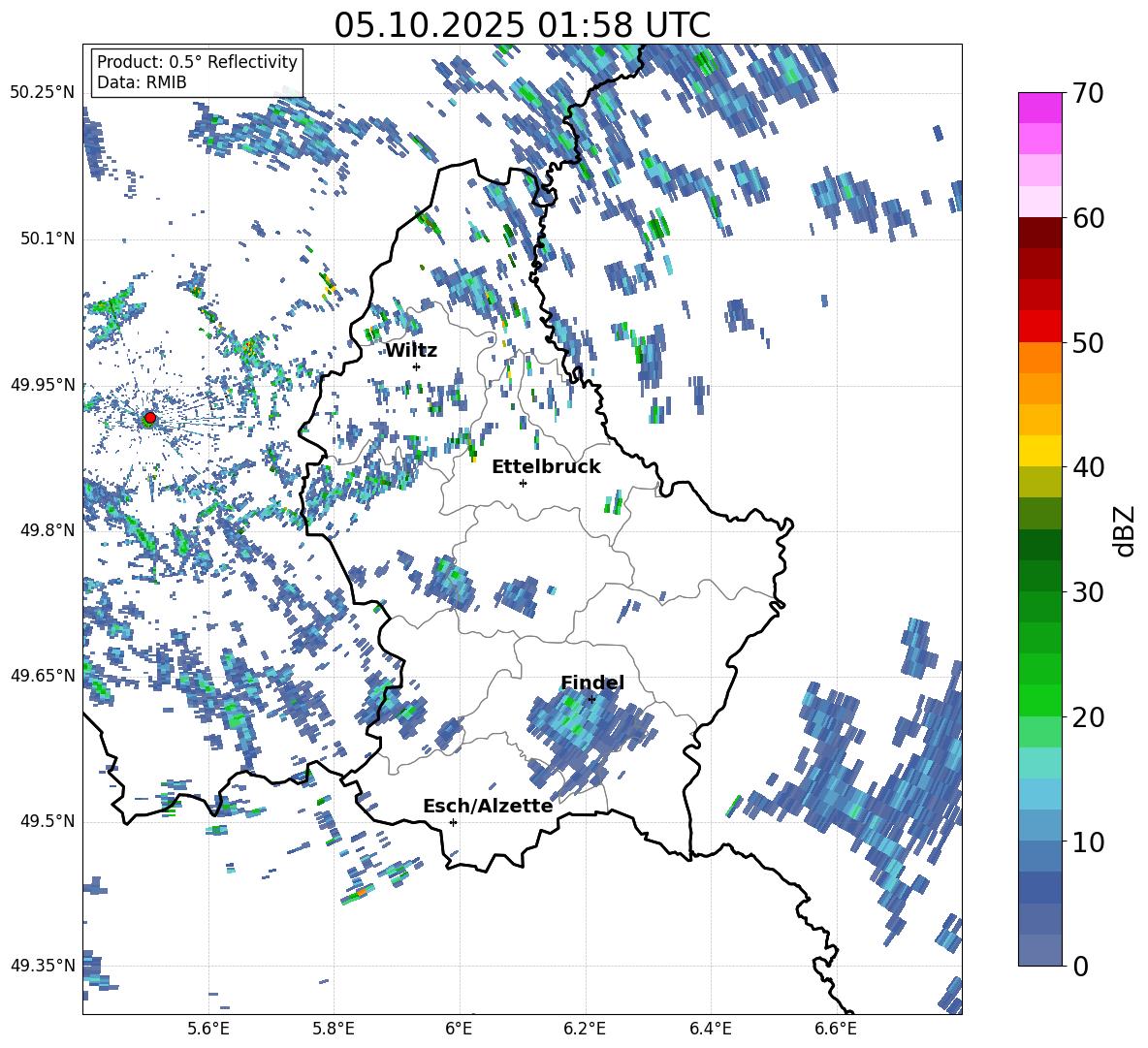Click the orange colorbar segment just below 50
The width and height of the screenshot is (1148, 1048).
[1039, 358]
